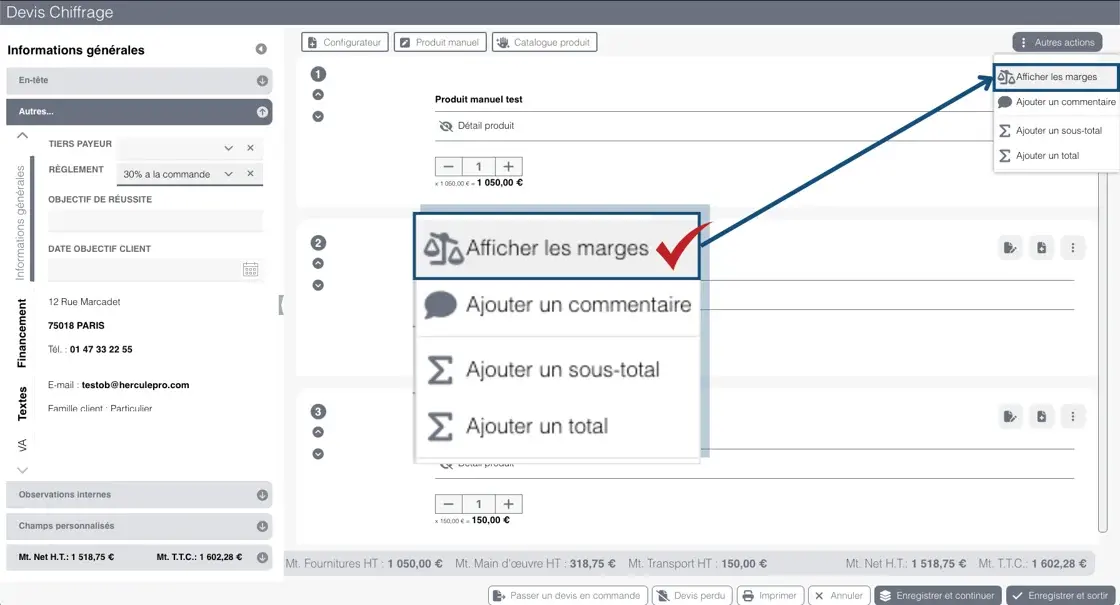Clear the Règlement value 30% a la commande
The image size is (1120, 605).
pyautogui.click(x=251, y=174)
